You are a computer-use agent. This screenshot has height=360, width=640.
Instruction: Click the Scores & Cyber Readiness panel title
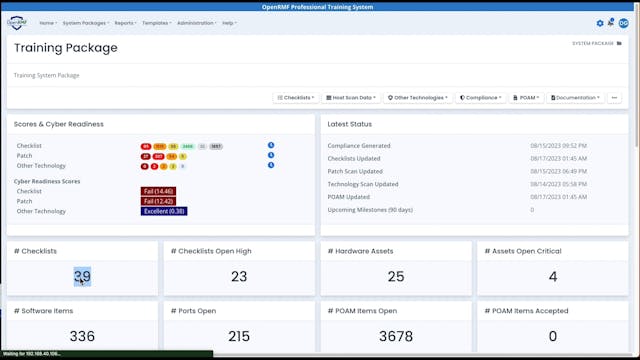pyautogui.click(x=59, y=124)
